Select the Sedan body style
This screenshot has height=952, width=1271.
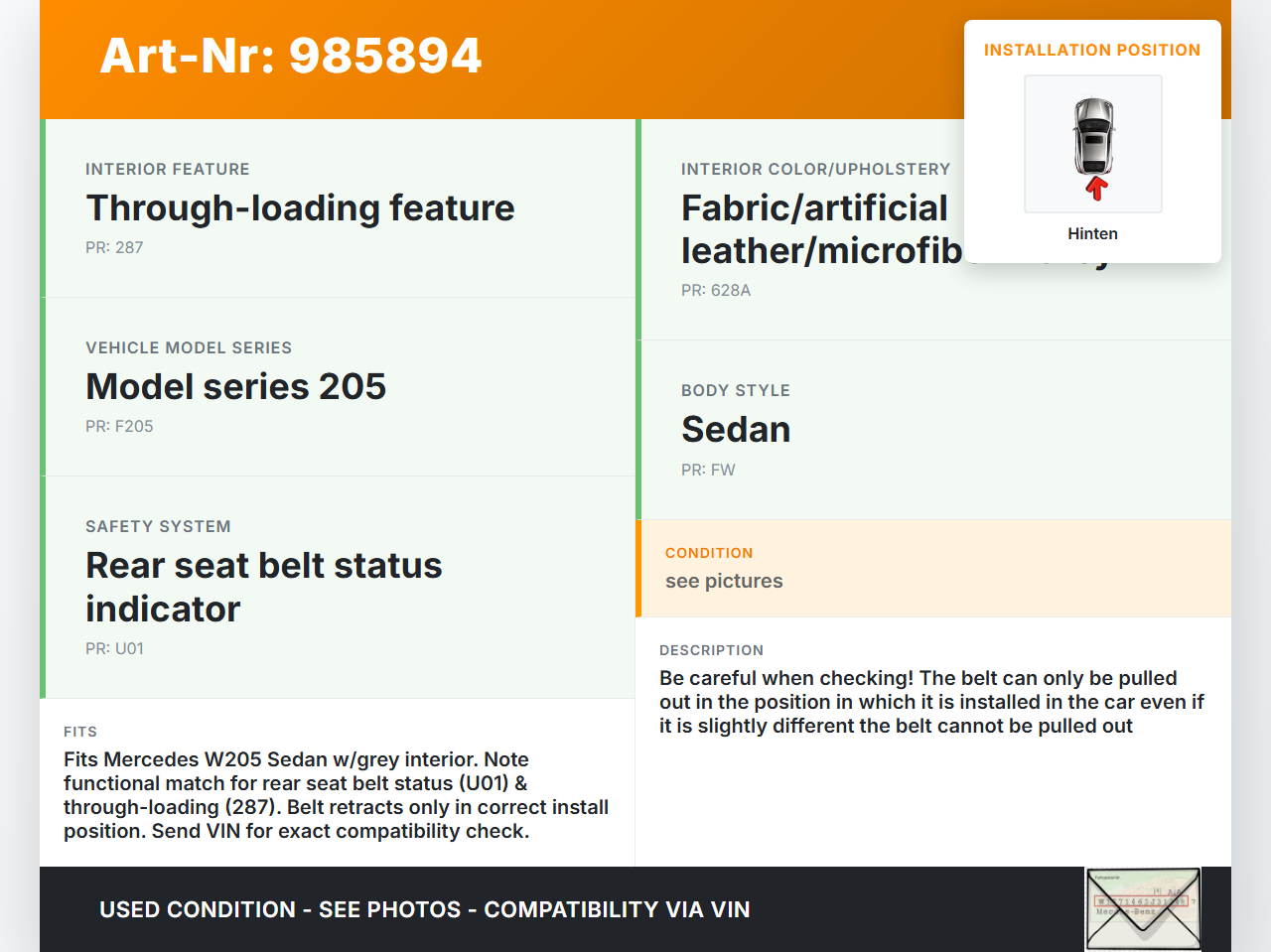[736, 430]
